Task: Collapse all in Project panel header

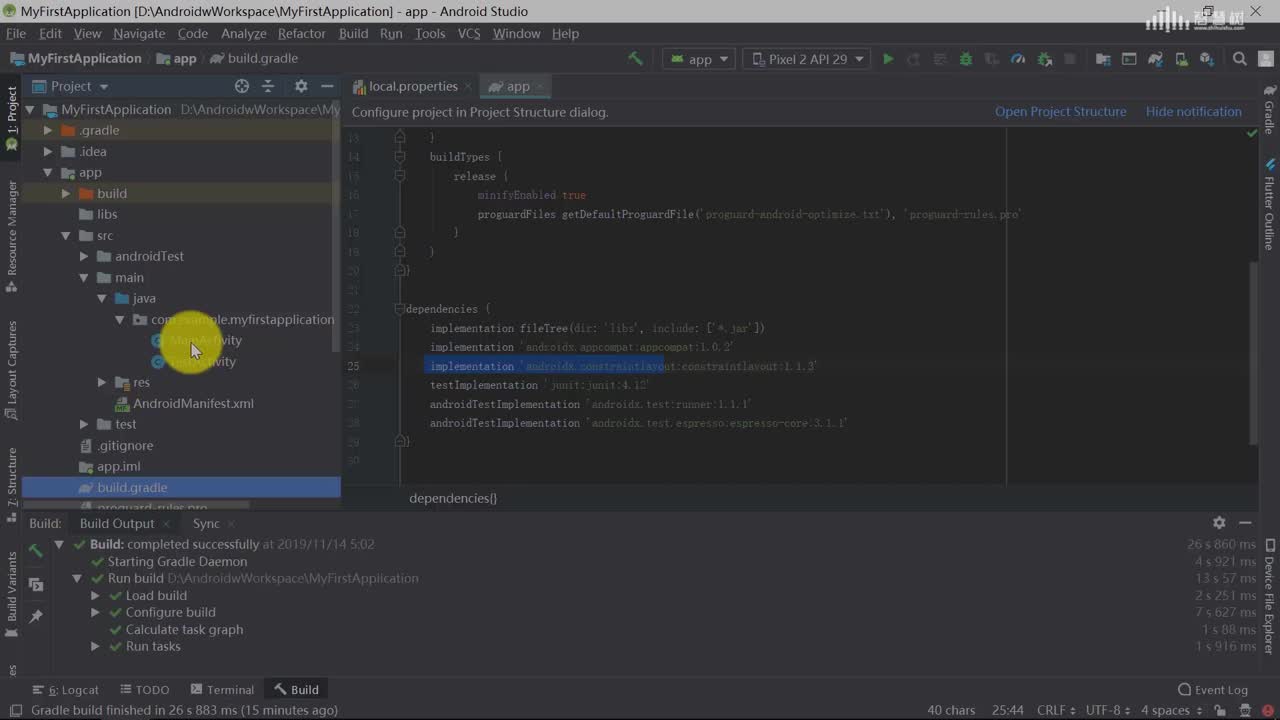Action: click(x=268, y=86)
